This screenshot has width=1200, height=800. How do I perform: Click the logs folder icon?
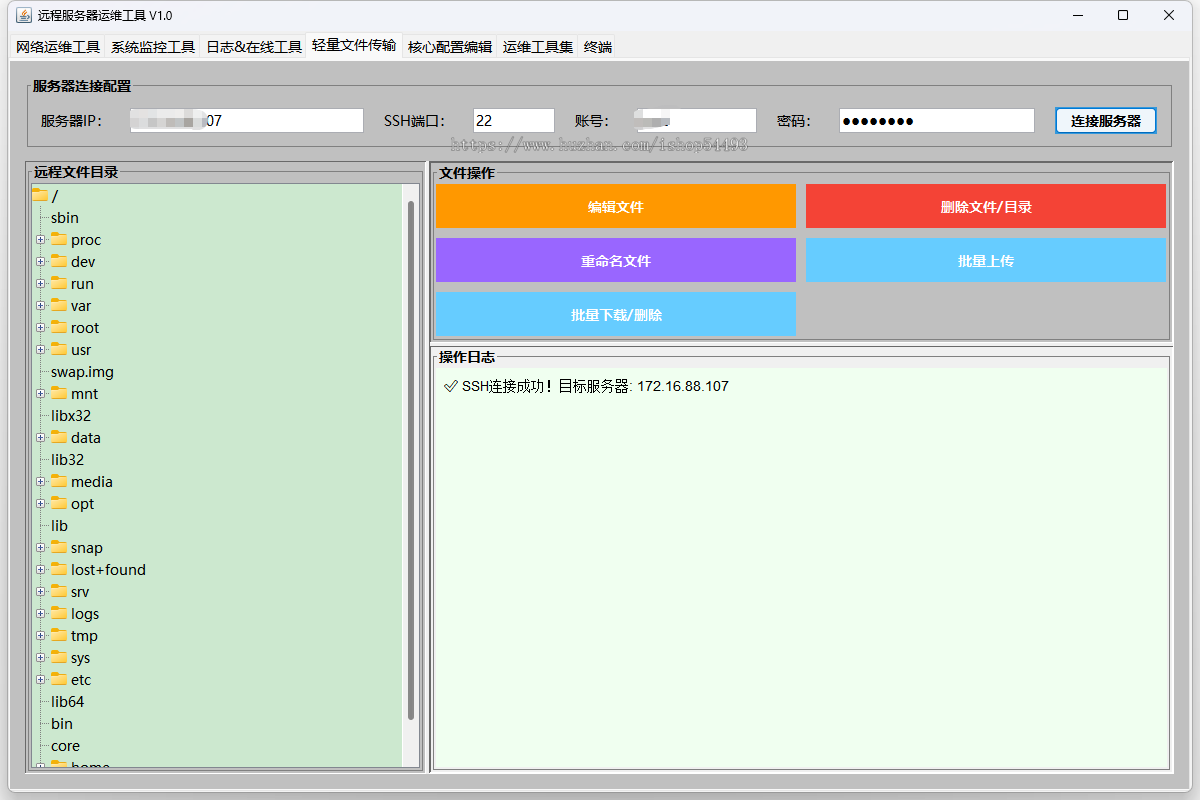pos(59,613)
